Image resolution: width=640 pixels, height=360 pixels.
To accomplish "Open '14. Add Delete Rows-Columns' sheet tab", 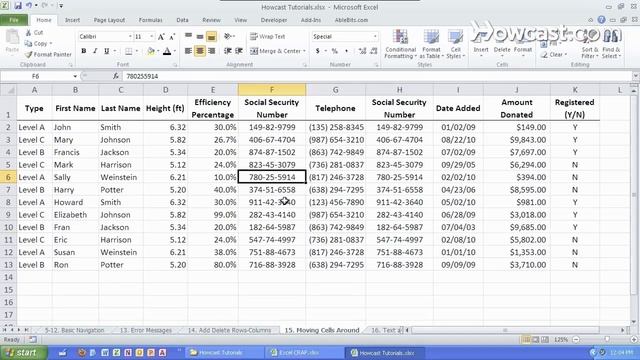I will coord(229,330).
